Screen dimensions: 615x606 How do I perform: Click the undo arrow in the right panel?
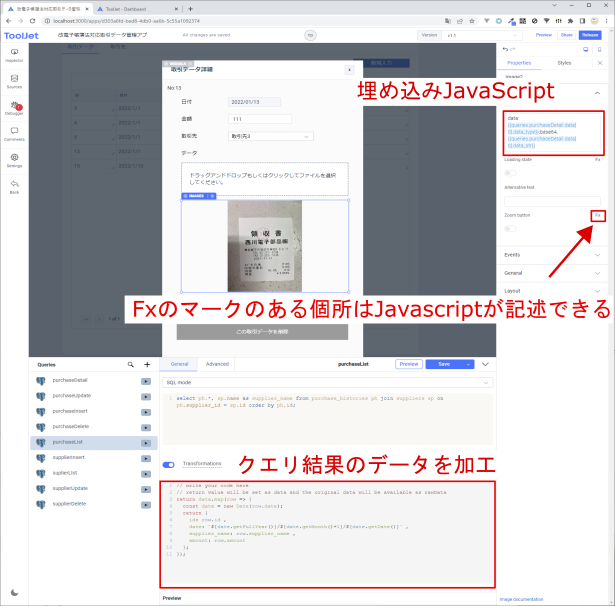pos(505,49)
